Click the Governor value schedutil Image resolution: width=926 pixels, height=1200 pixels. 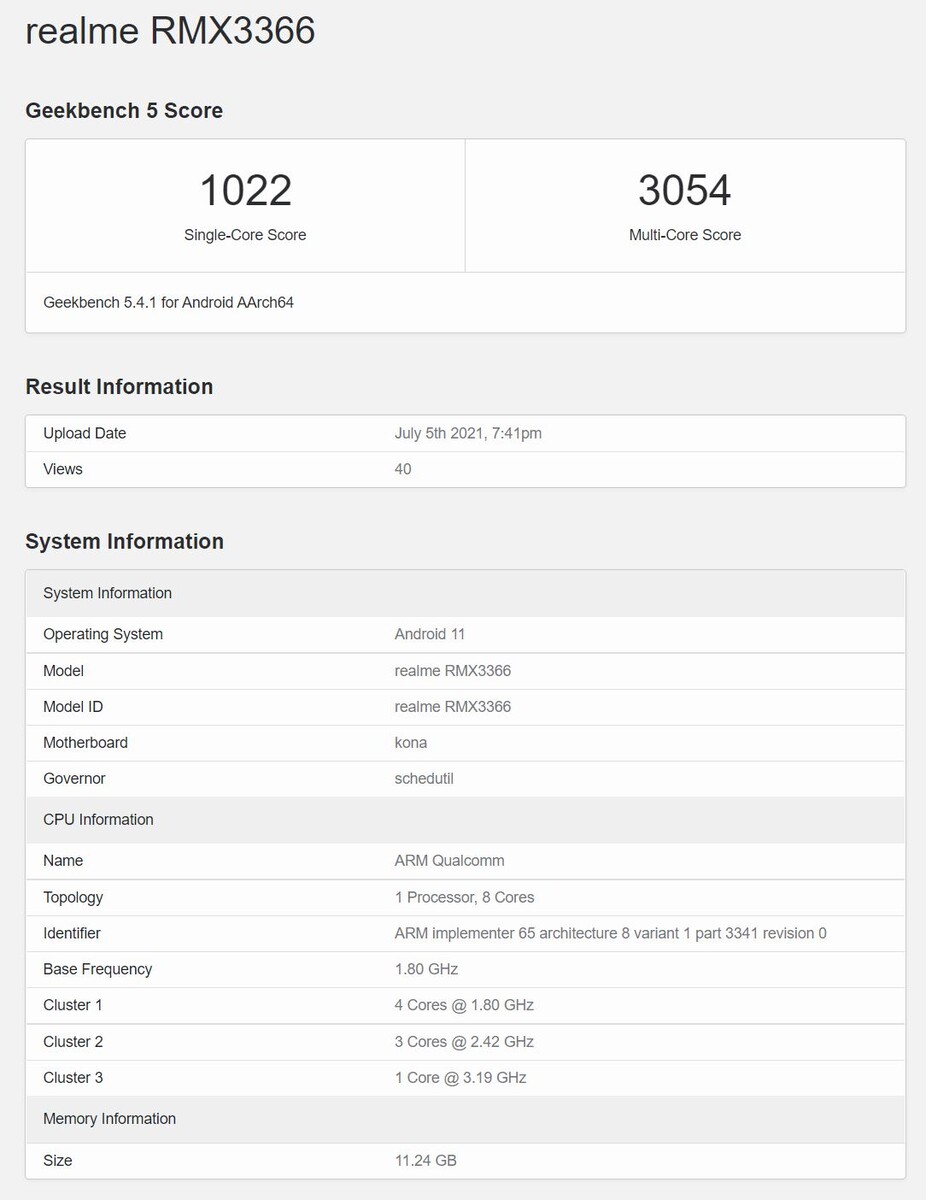coord(424,778)
